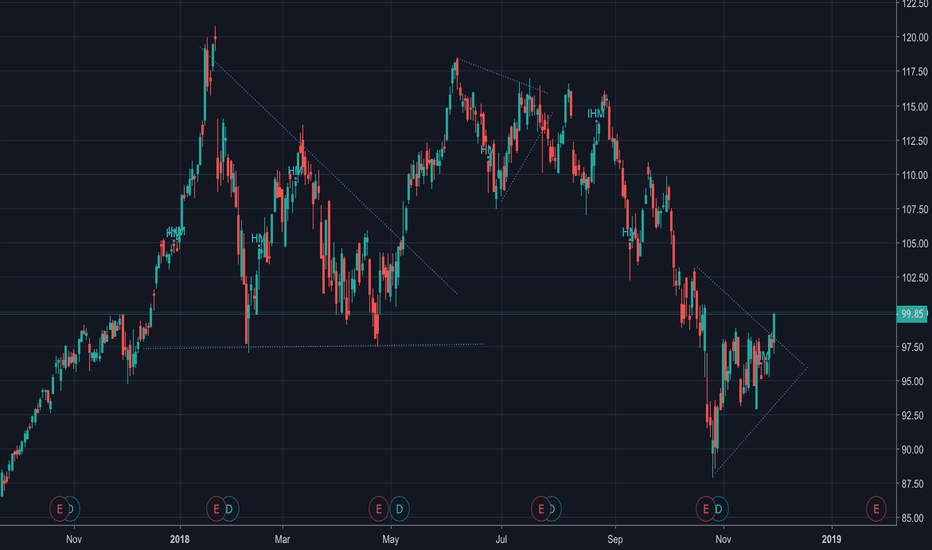Show the earnings E marker after Jul label
The image size is (932, 550).
[x=541, y=509]
